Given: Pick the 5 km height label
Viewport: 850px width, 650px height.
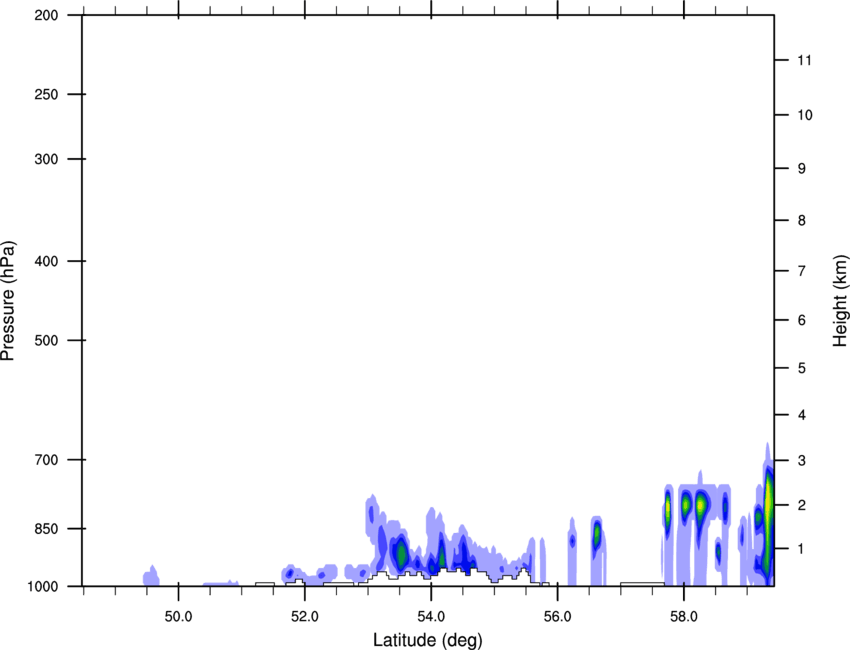Looking at the screenshot, I should 802,369.
